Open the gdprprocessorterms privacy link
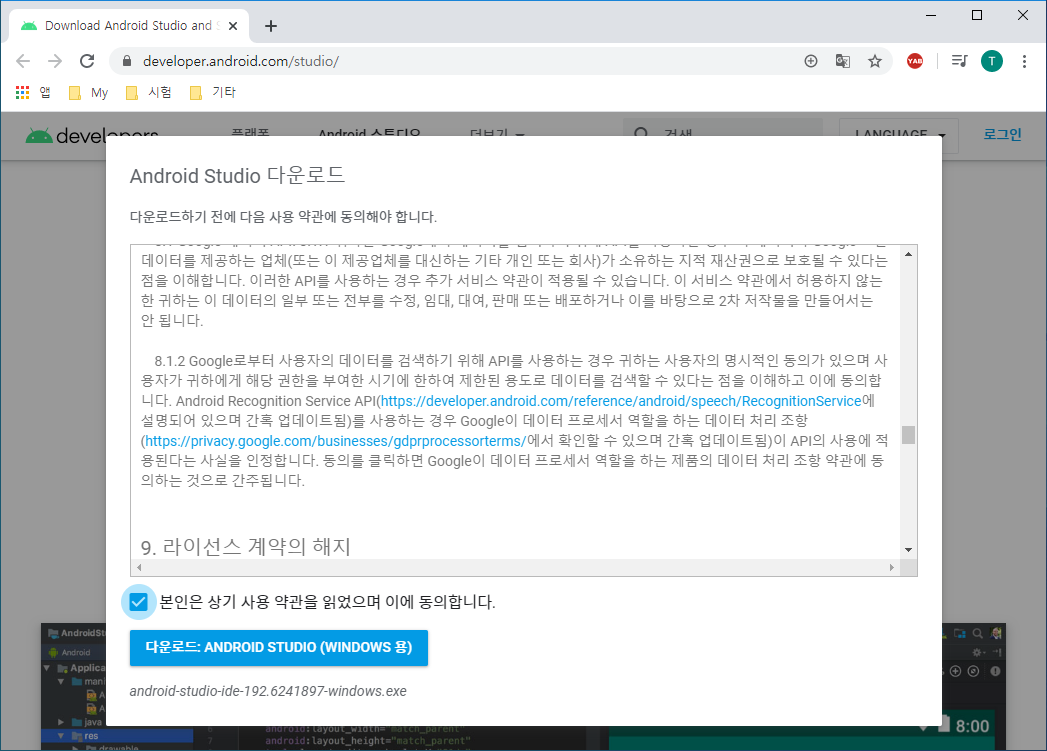 pos(335,441)
